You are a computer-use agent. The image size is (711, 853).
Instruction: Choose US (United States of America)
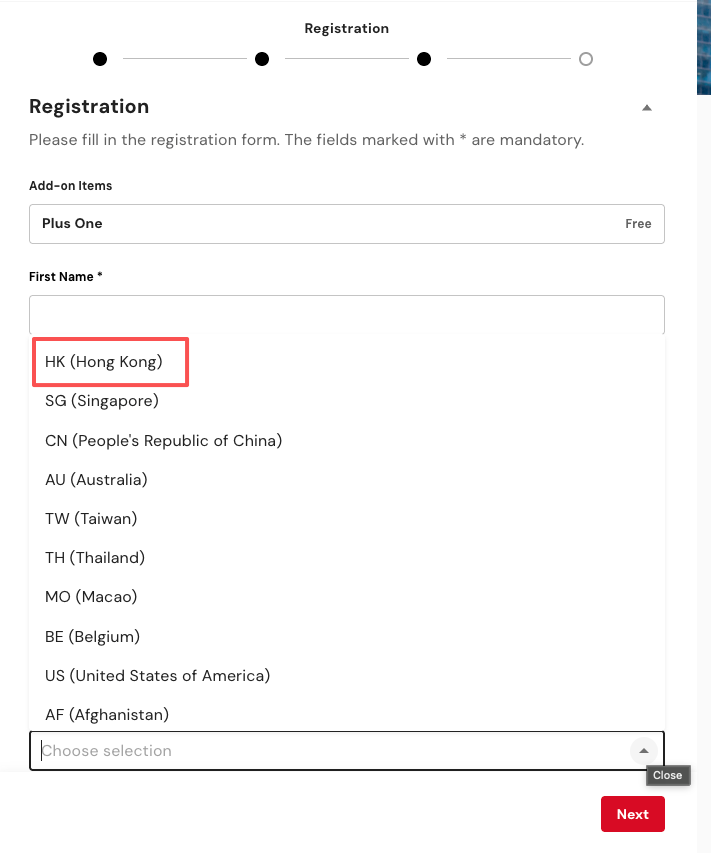pos(157,675)
